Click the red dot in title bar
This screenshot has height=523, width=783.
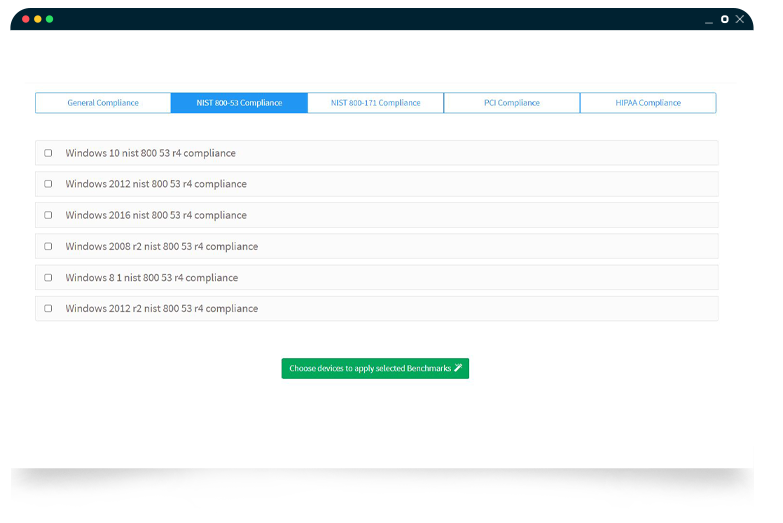tap(26, 19)
